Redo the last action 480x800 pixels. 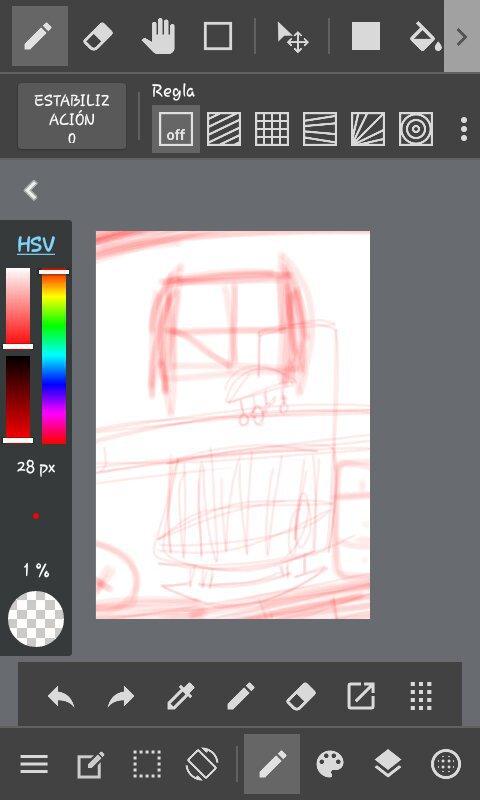[121, 696]
